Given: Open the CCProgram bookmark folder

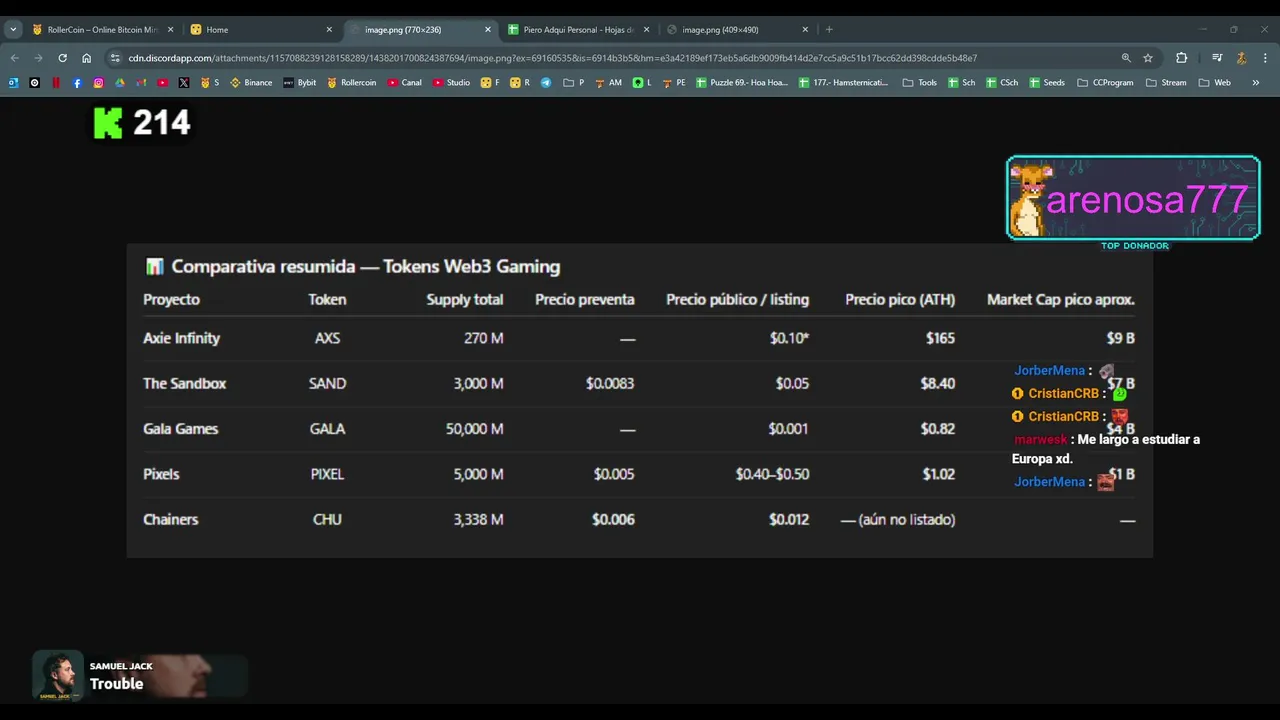Looking at the screenshot, I should [1105, 83].
